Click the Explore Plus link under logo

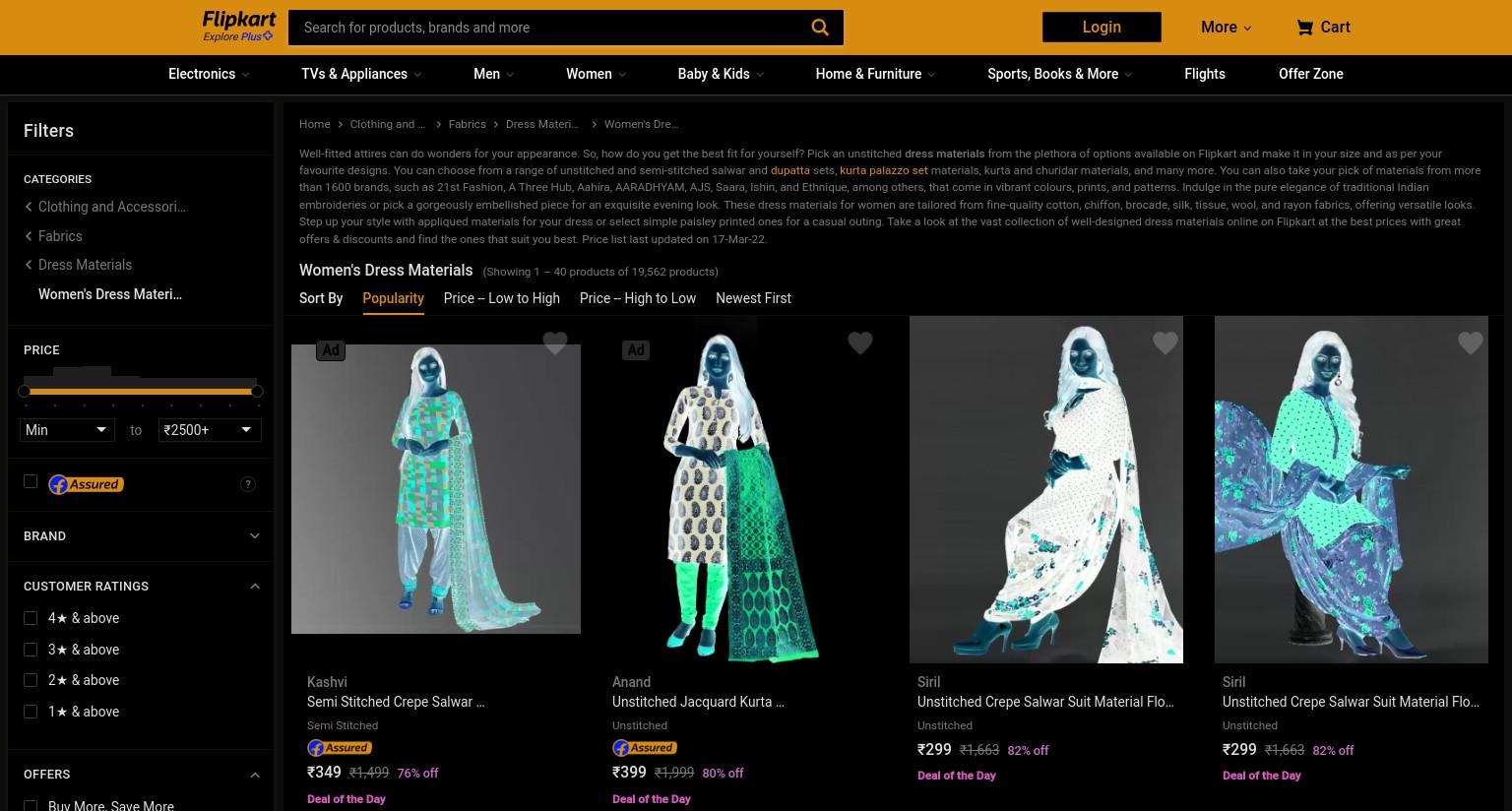(x=238, y=36)
